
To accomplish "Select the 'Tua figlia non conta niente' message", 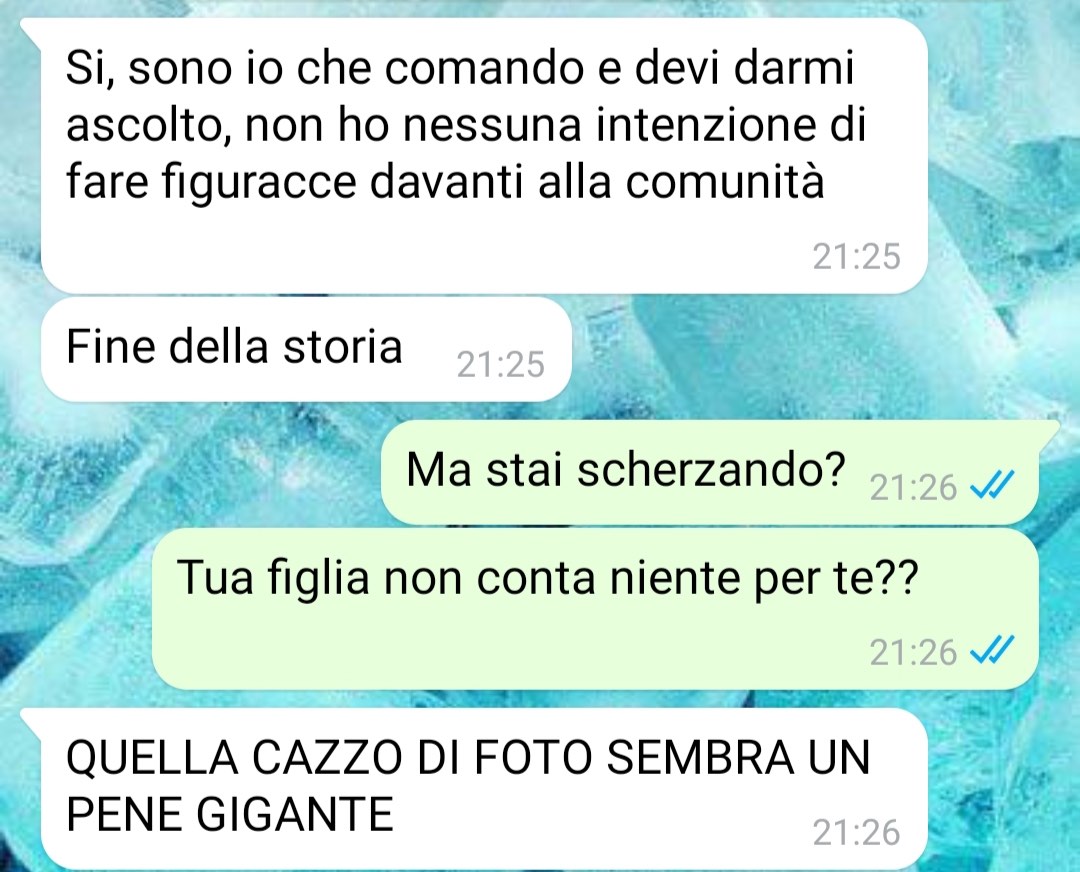I will 594,608.
